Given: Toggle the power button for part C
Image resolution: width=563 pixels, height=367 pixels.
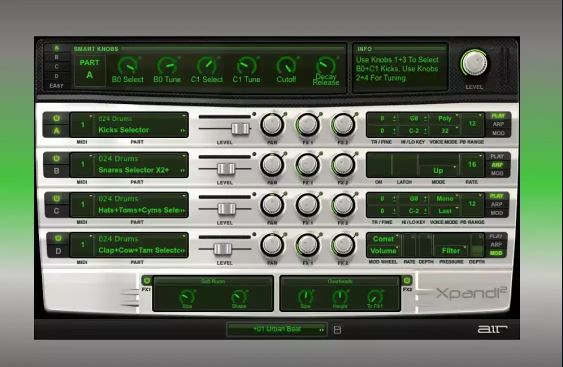Looking at the screenshot, I should pos(56,198).
